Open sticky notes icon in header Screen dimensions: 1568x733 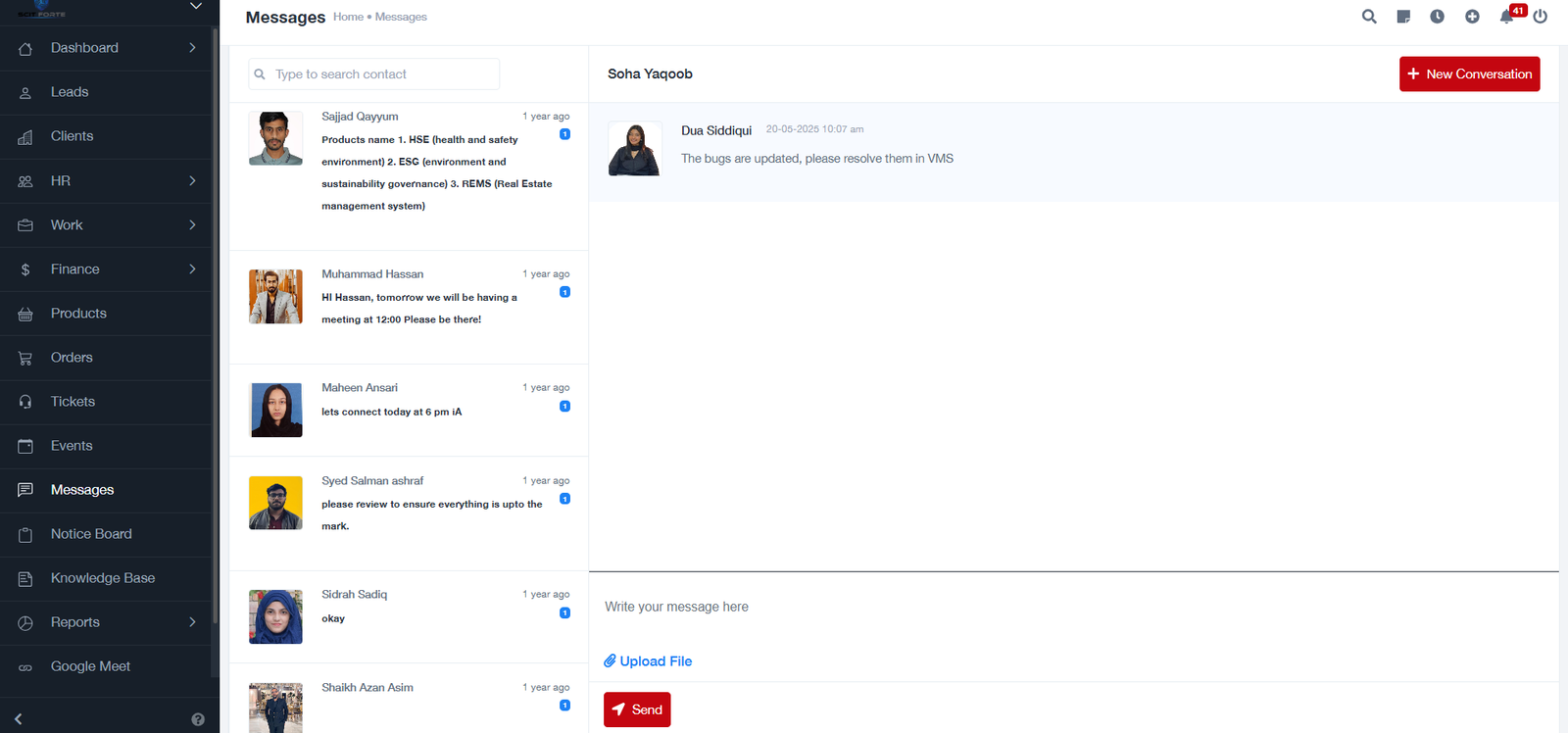(1403, 17)
